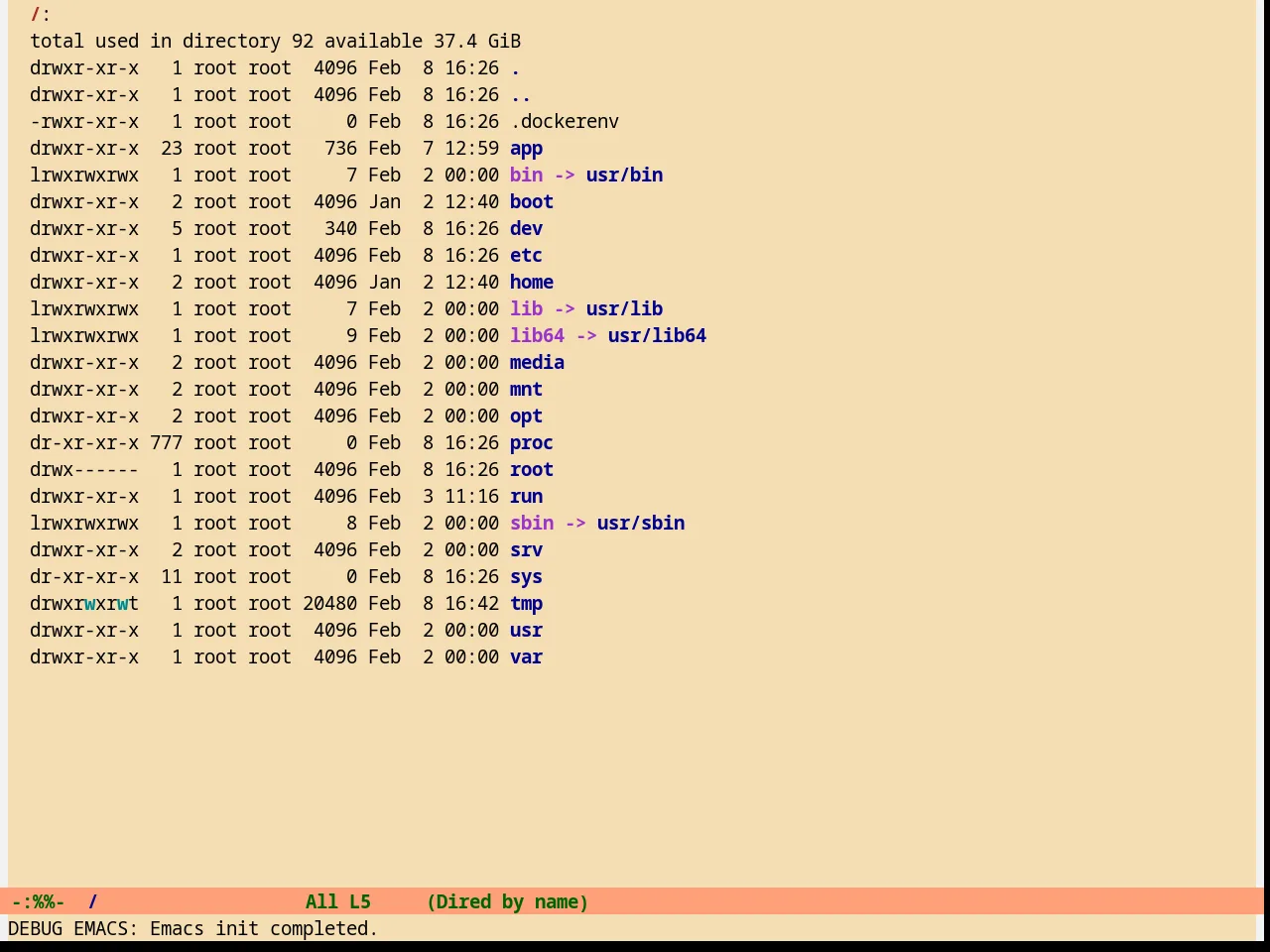
Task: Click link count 11 in sys row
Action: pyautogui.click(x=172, y=577)
